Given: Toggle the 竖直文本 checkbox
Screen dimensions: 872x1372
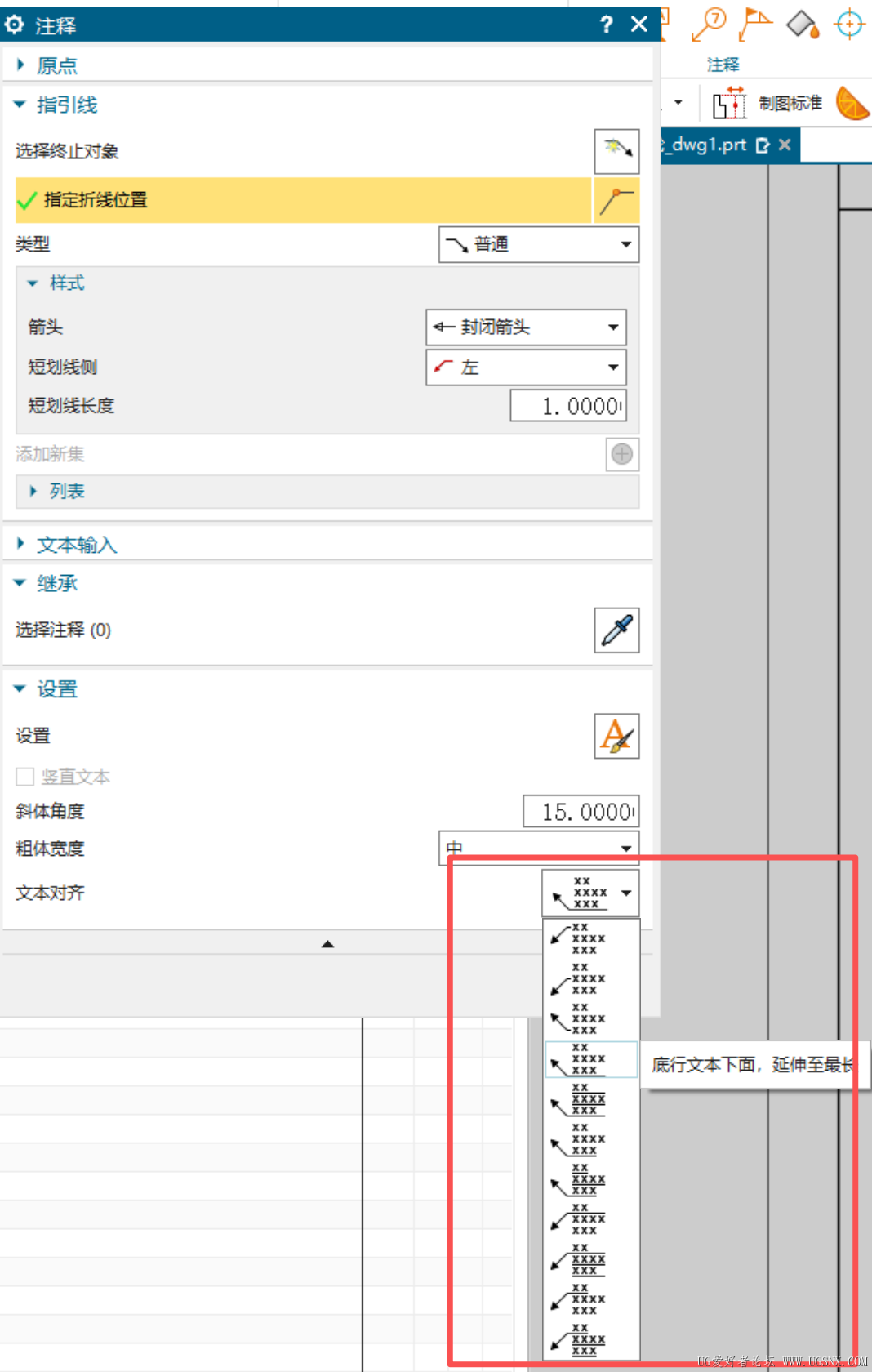Looking at the screenshot, I should pos(25,777).
